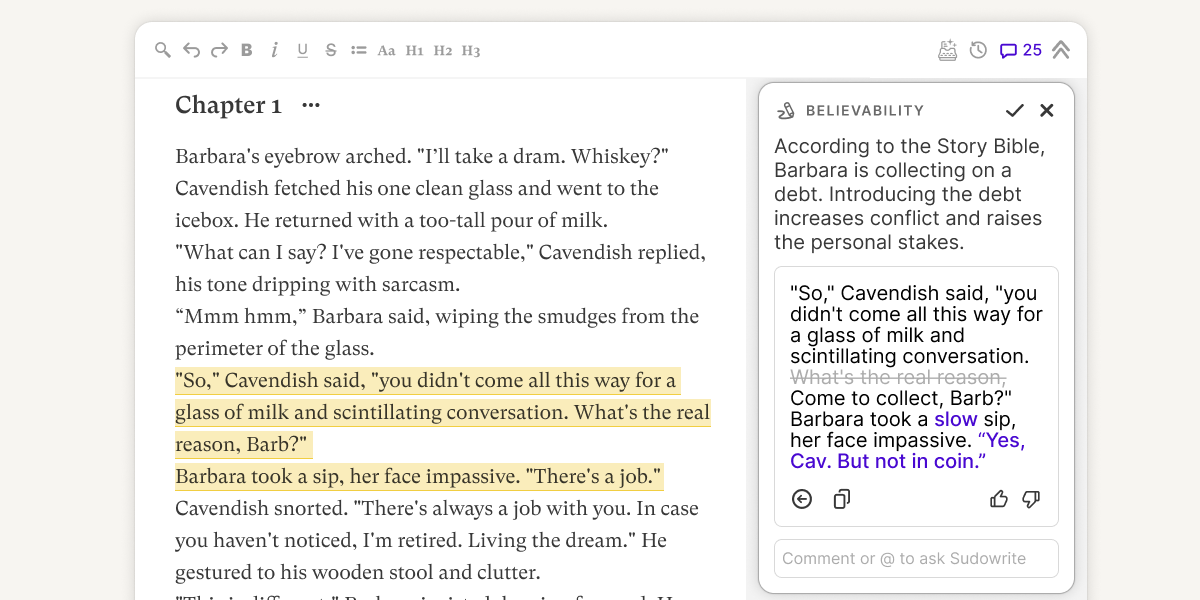Click highlighted line "Barbara took a sip"
This screenshot has height=600, width=1200.
(x=419, y=477)
